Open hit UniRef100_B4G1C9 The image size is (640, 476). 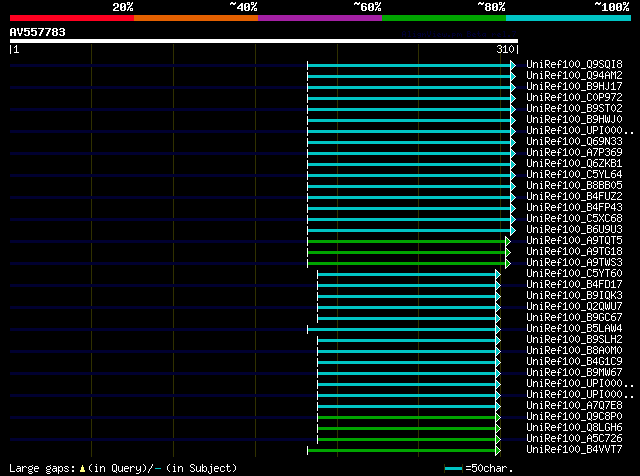(x=574, y=362)
